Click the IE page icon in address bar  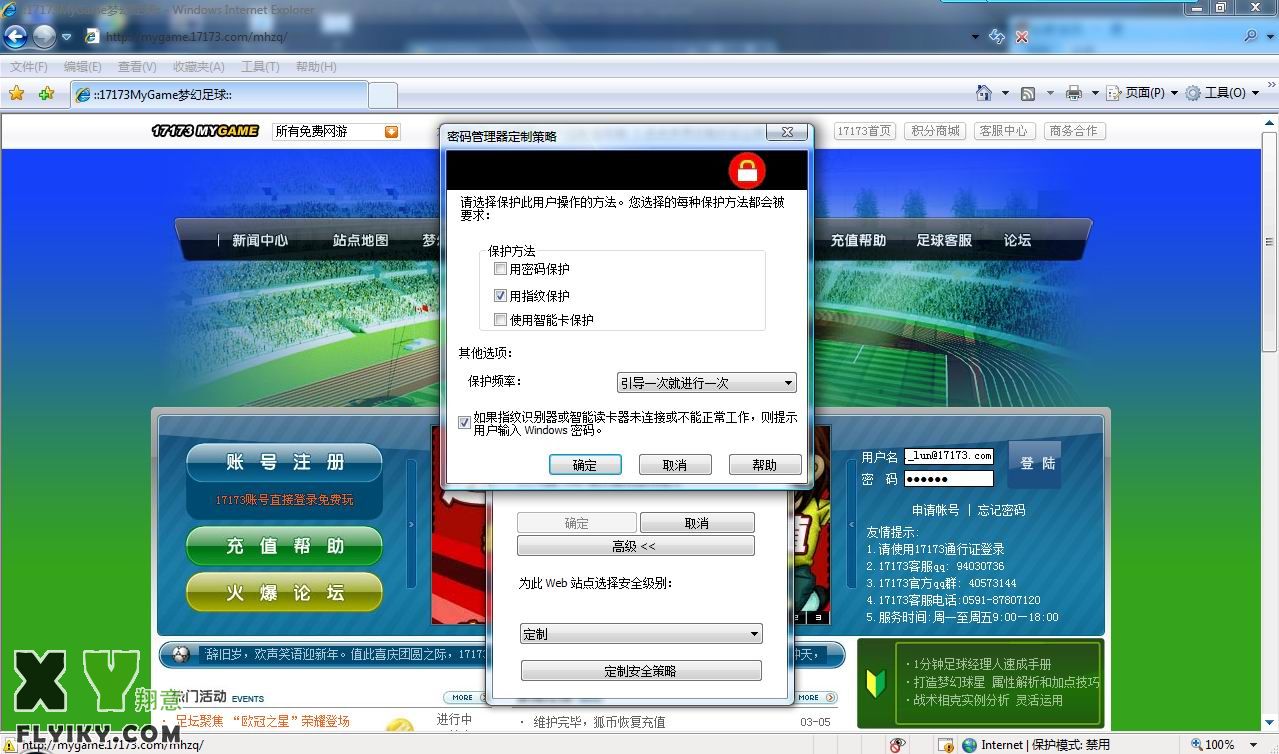pos(92,37)
